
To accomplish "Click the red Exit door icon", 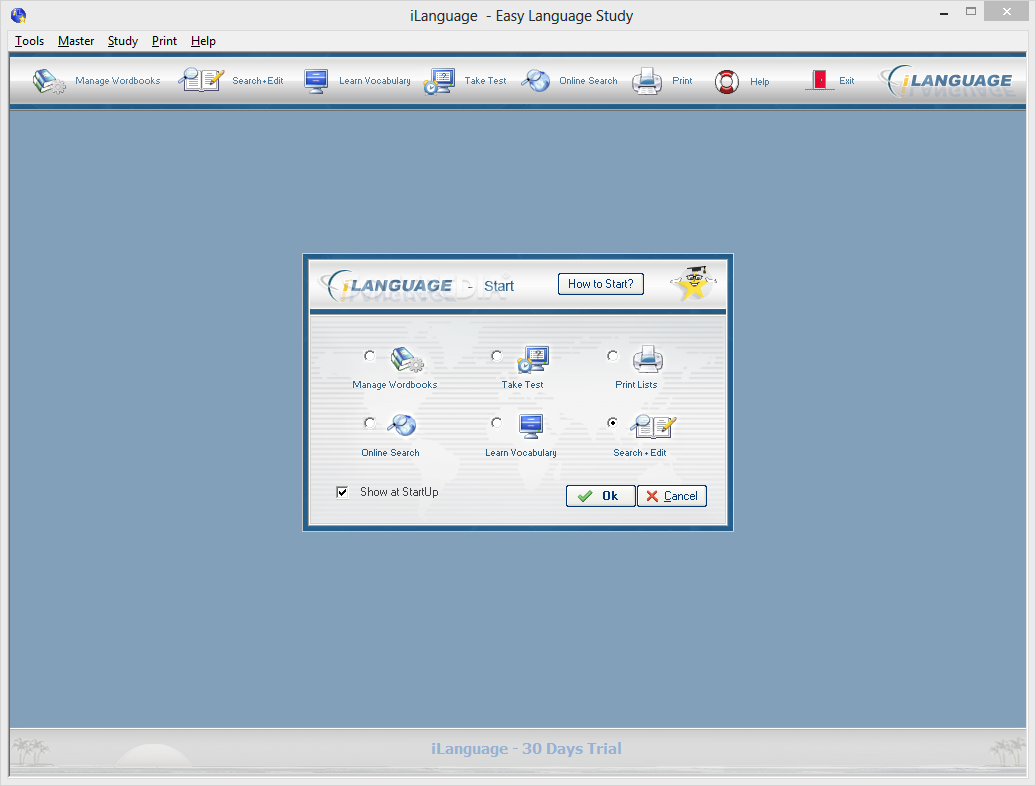I will (819, 81).
